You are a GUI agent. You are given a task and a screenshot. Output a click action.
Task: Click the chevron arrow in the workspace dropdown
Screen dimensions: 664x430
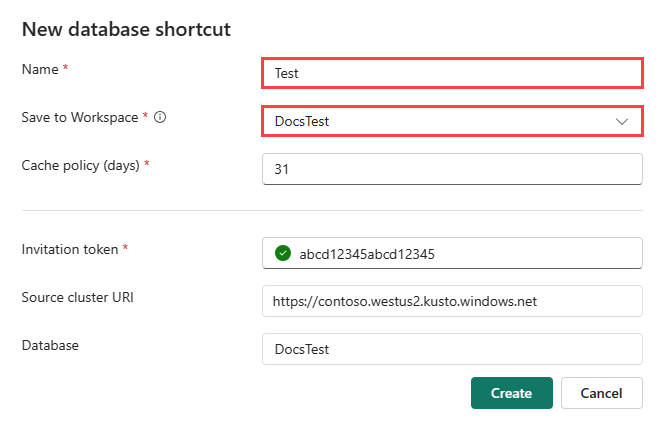click(x=622, y=121)
